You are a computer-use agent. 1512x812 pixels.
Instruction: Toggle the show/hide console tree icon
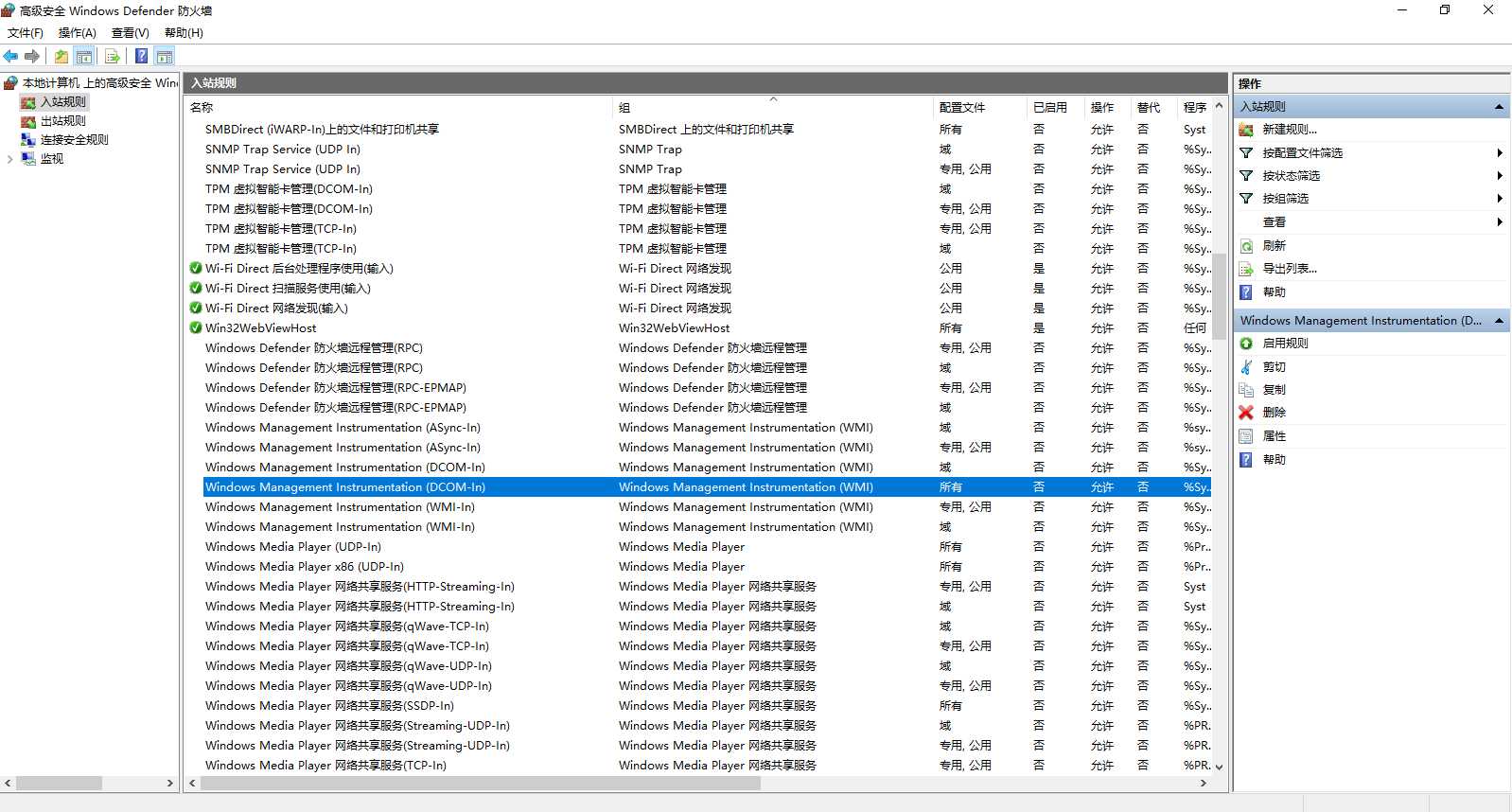point(84,57)
